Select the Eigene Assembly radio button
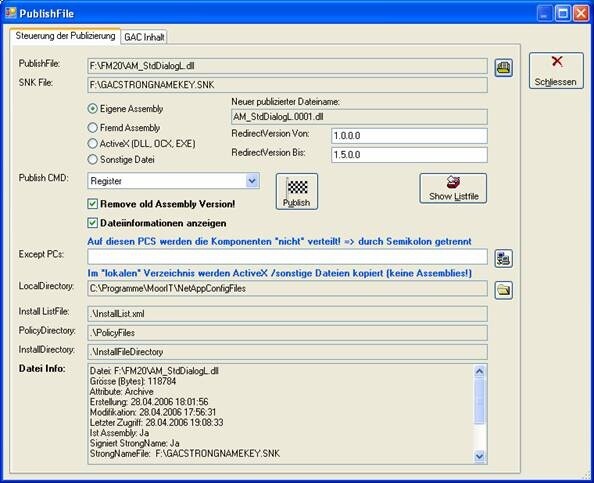The height and width of the screenshot is (483, 594). click(92, 109)
